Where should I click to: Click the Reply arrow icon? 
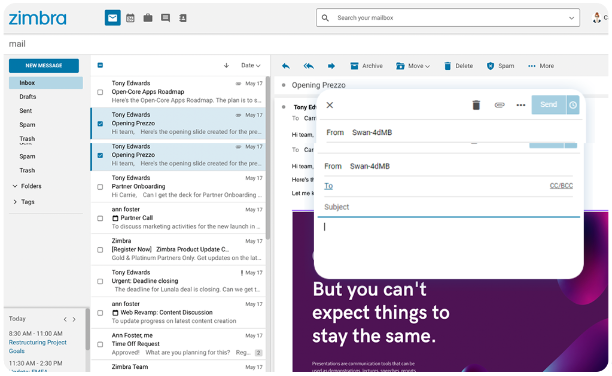point(286,66)
